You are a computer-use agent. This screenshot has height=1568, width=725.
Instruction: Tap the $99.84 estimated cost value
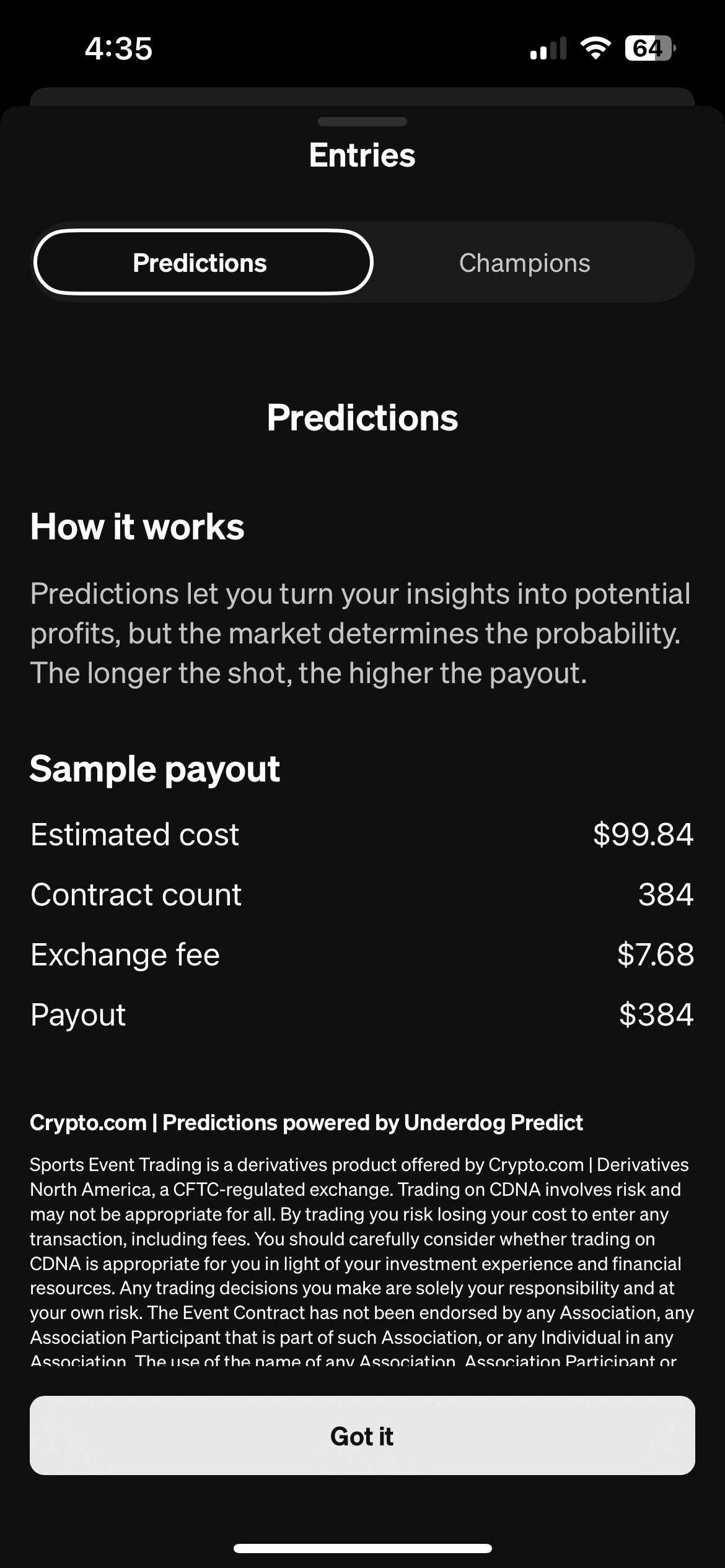[x=643, y=834]
